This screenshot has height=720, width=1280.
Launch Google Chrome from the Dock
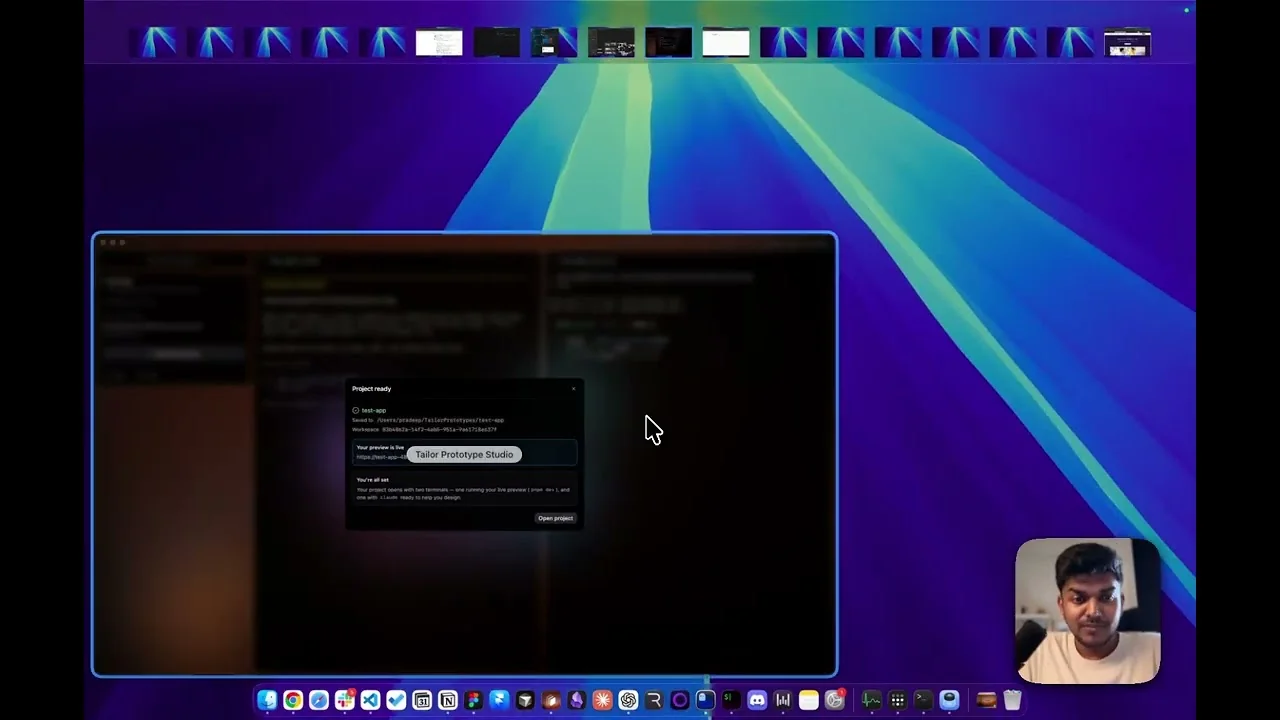293,701
